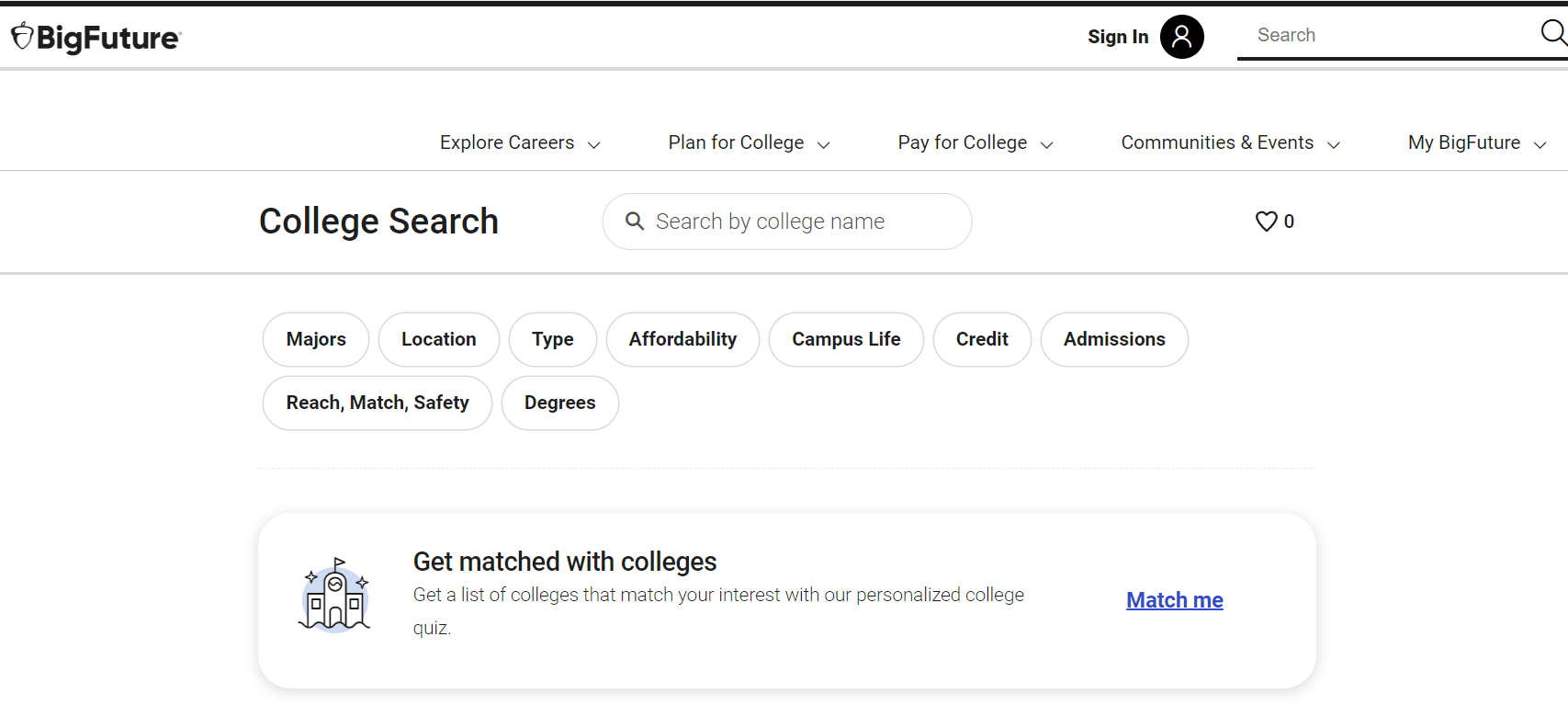Open saved colleges heart icon
Screen dimensions: 1568x705
pyautogui.click(x=1267, y=222)
